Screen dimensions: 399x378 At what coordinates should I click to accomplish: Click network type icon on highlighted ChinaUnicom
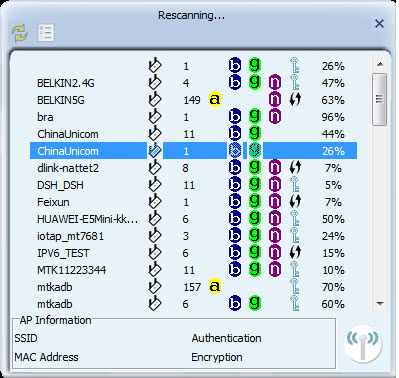[x=154, y=150]
